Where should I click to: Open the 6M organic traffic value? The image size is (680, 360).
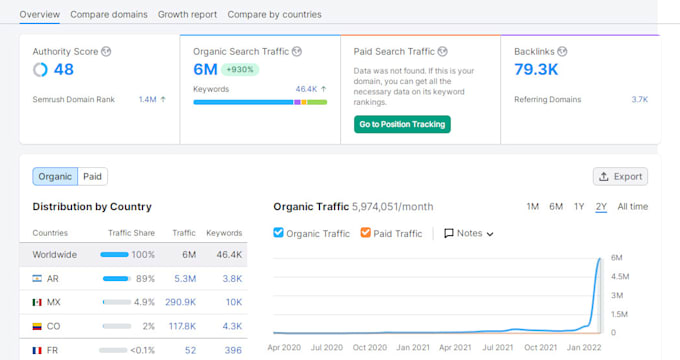tap(205, 69)
